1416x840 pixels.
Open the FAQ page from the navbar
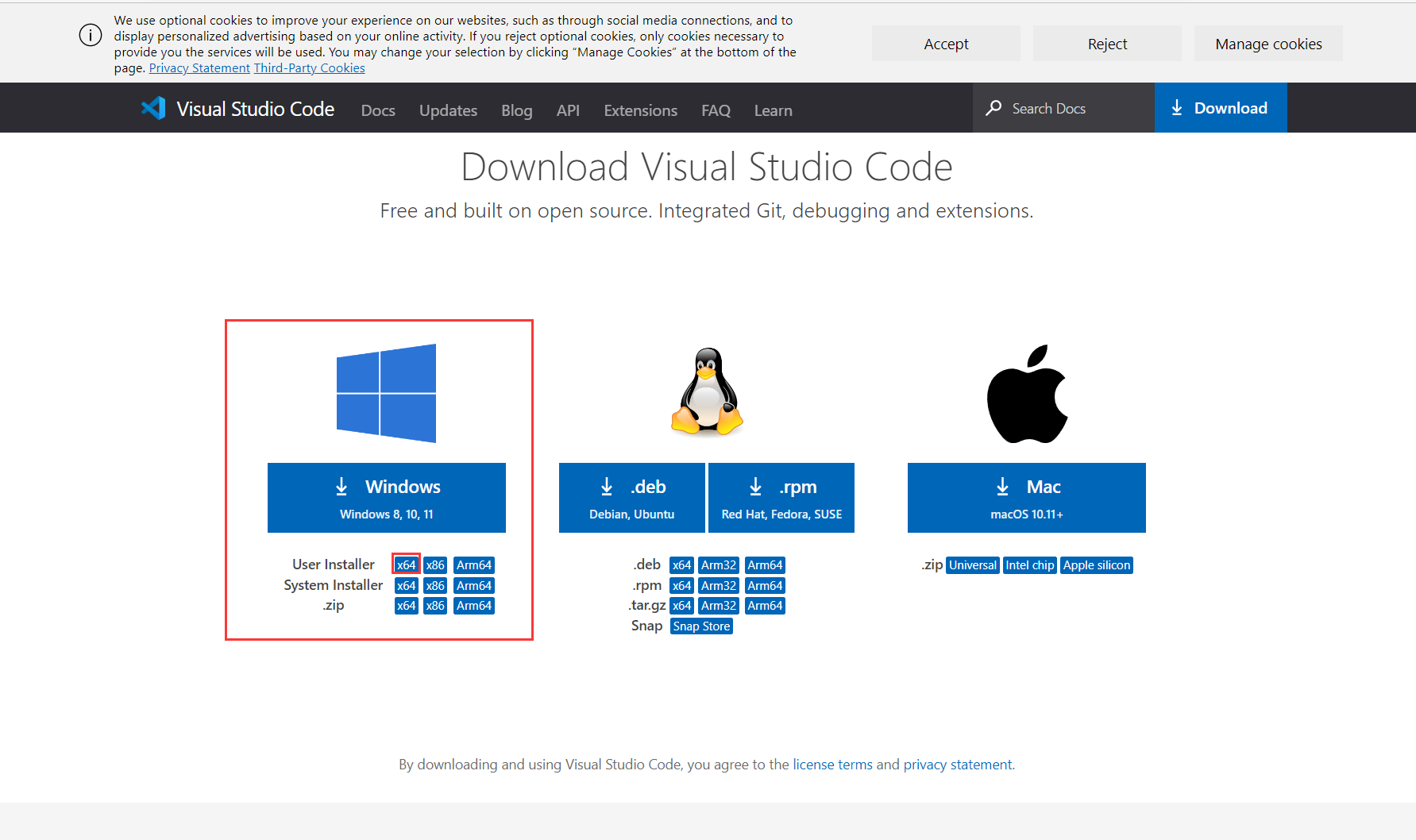tap(716, 110)
